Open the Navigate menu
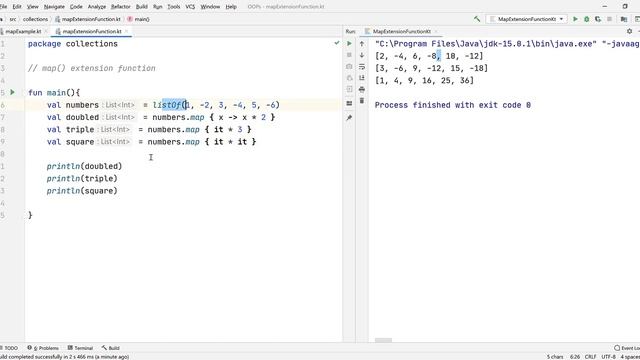The image size is (640, 360). tap(54, 7)
